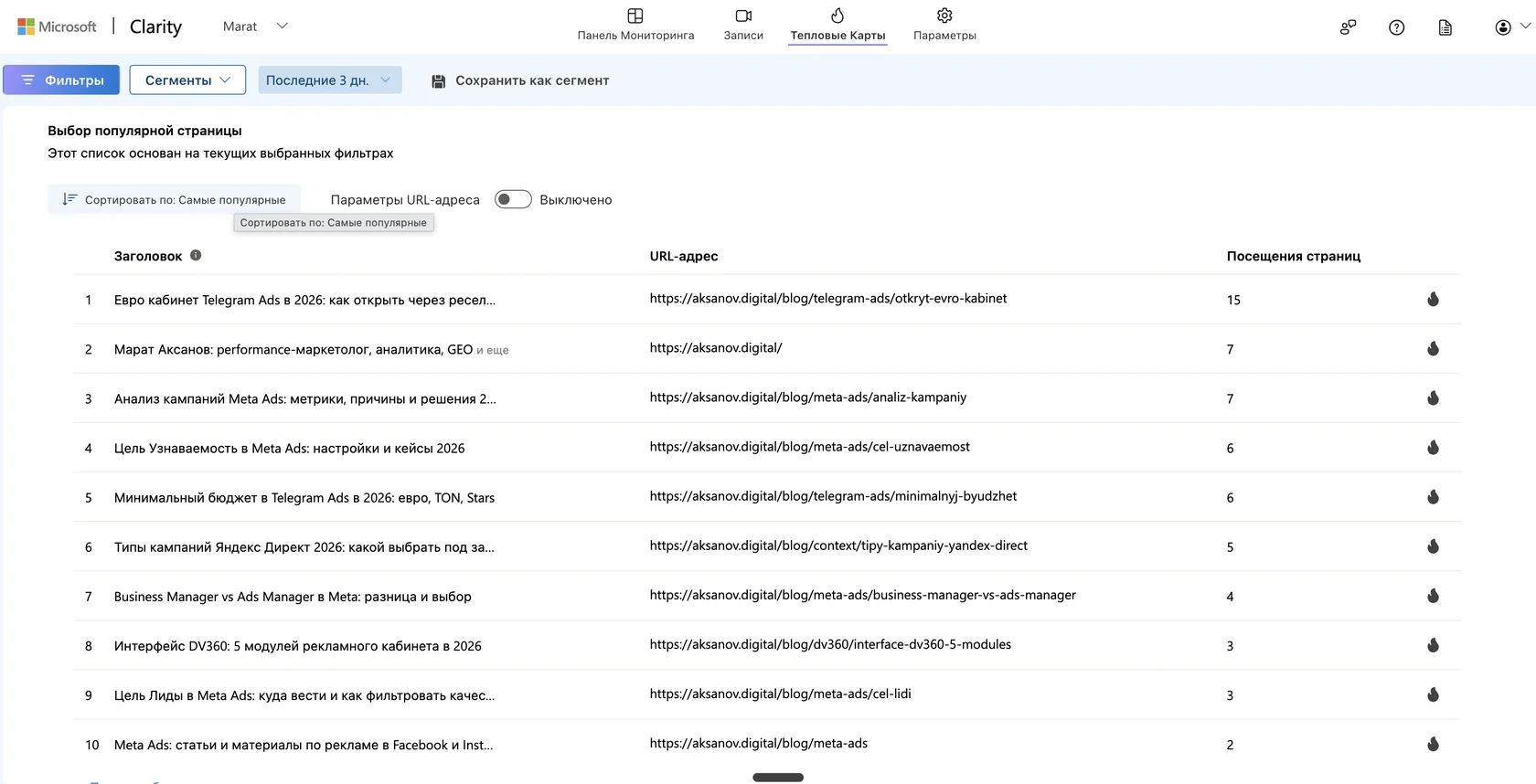This screenshot has width=1536, height=784.
Task: Click flame icon in minimalnyj-byudzhet row
Action: (1433, 496)
